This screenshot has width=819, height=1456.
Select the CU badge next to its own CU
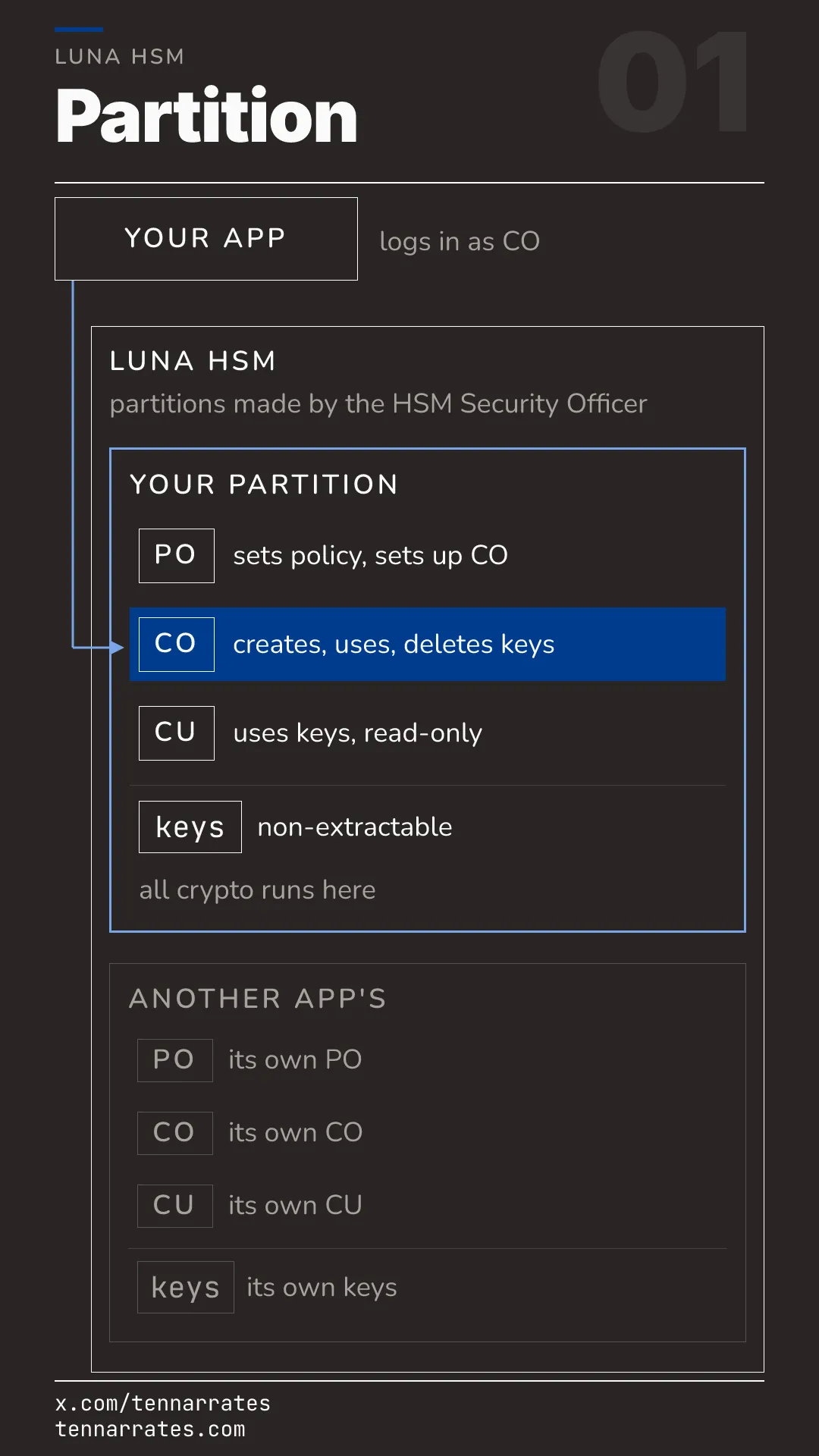[175, 1206]
